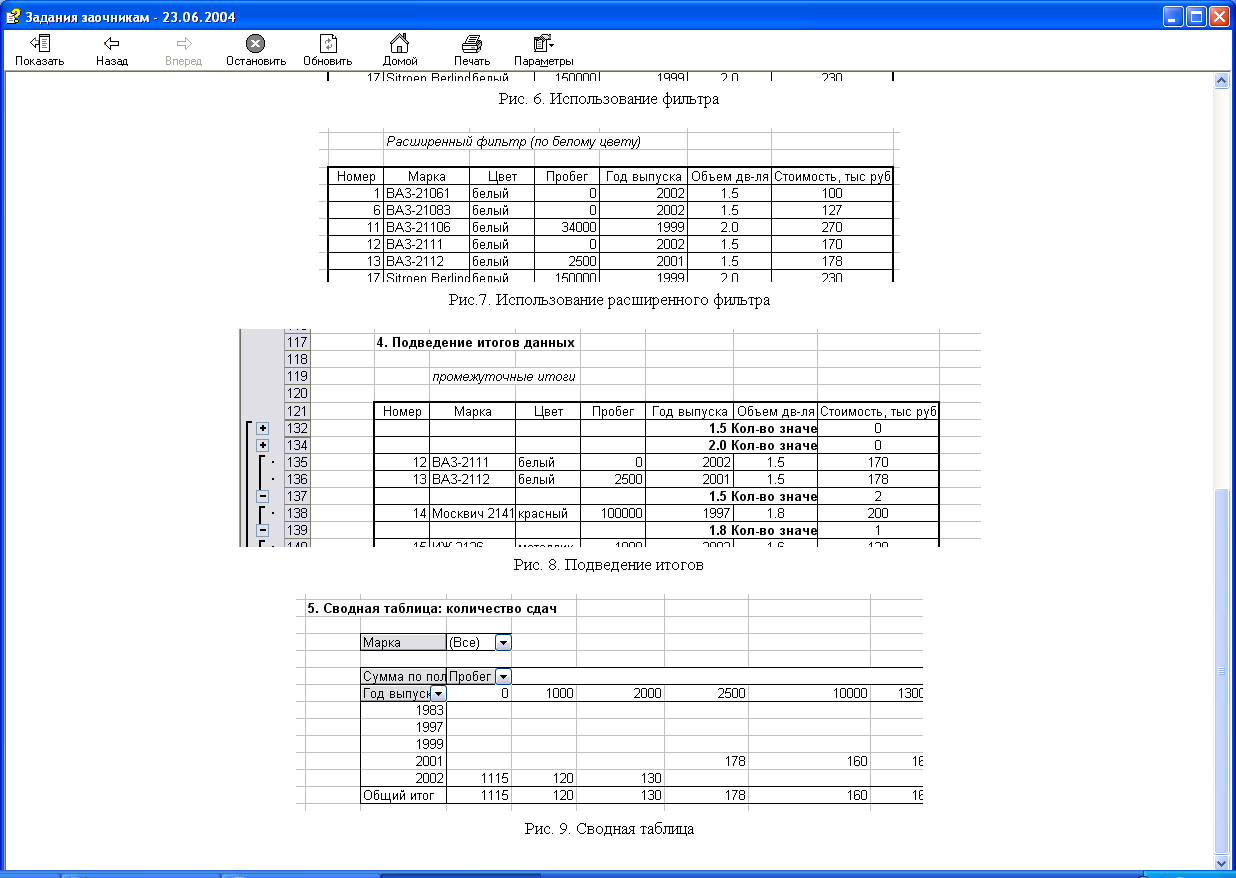
Task: Click the vertical scrollbar thumb
Action: [1220, 670]
